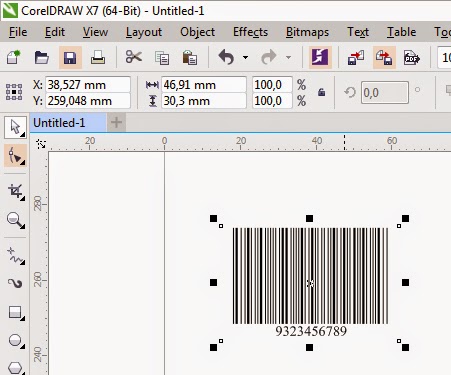Open the File menu
This screenshot has height=375, width=451.
(18, 32)
